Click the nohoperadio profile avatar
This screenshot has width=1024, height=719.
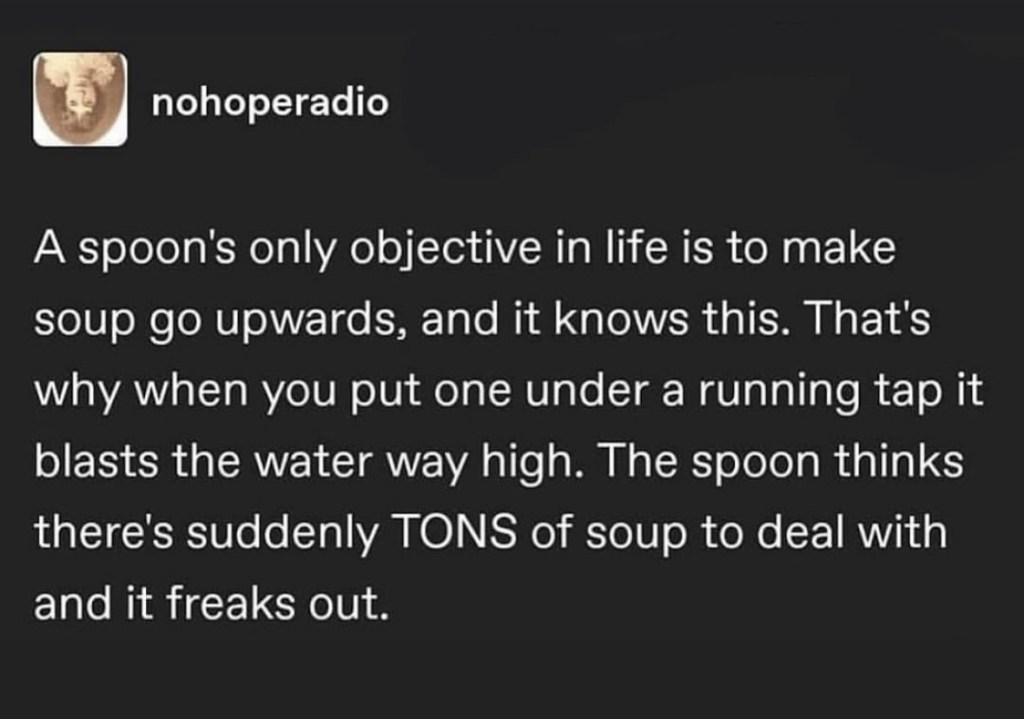(x=80, y=99)
